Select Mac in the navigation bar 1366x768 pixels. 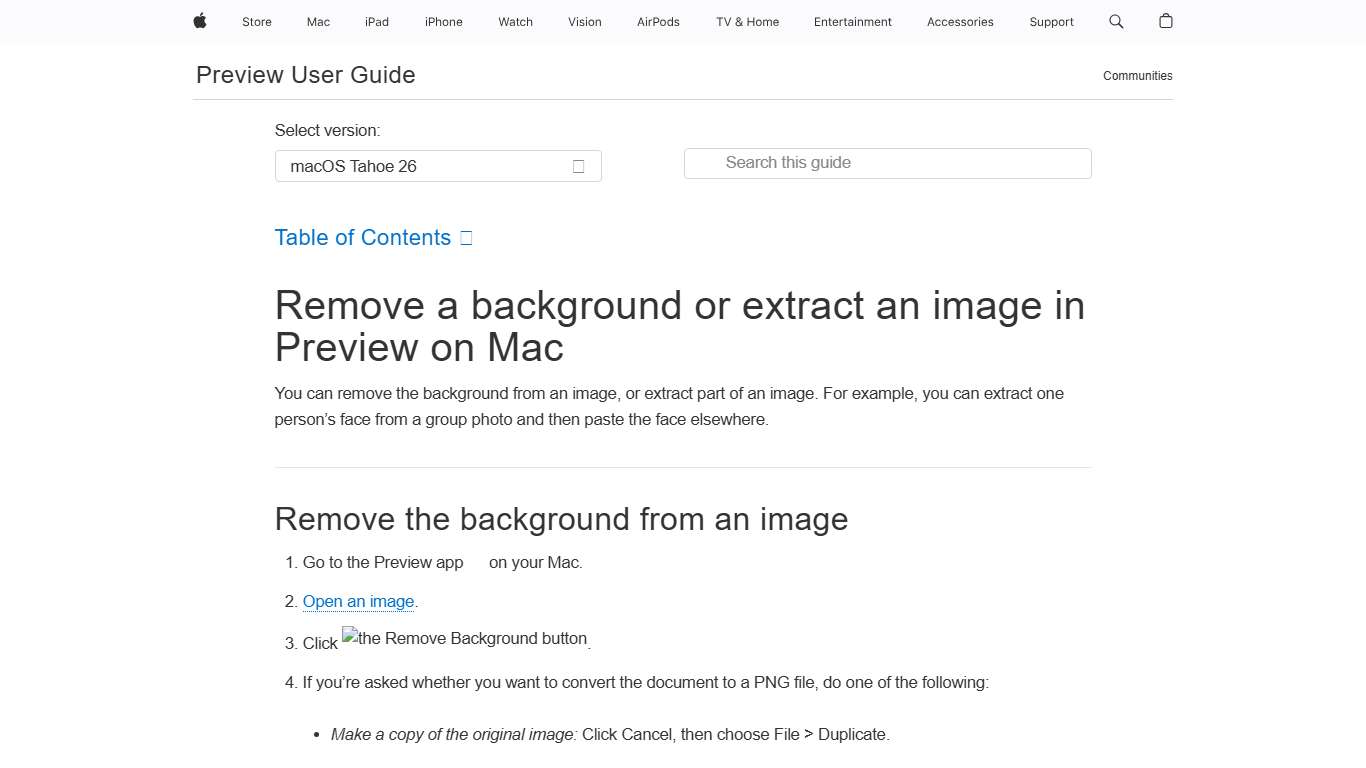317,21
